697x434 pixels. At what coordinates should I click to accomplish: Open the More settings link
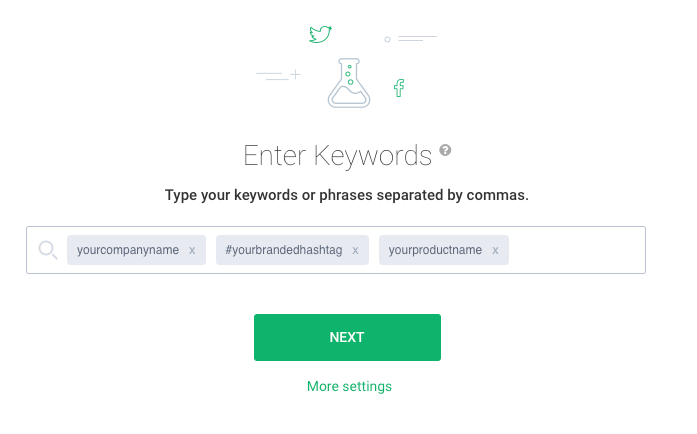point(349,386)
